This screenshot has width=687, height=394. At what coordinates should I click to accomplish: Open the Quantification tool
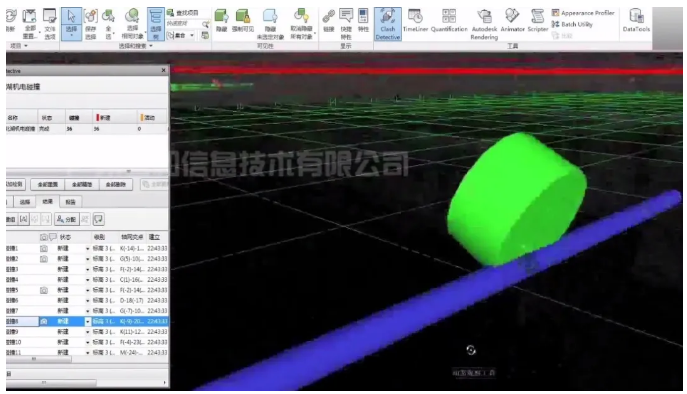tap(449, 21)
